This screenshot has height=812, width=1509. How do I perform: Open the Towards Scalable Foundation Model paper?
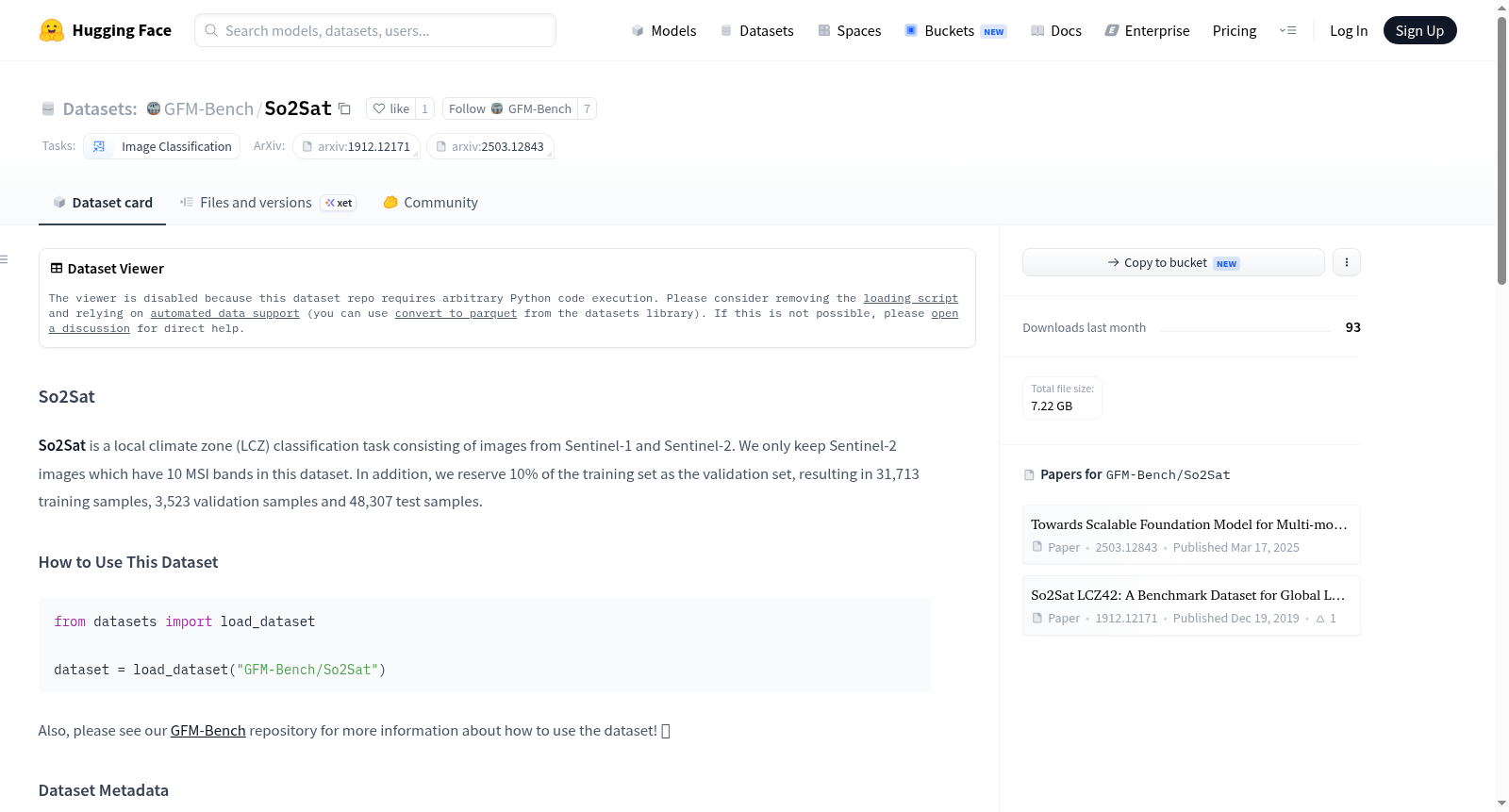pyautogui.click(x=1191, y=535)
